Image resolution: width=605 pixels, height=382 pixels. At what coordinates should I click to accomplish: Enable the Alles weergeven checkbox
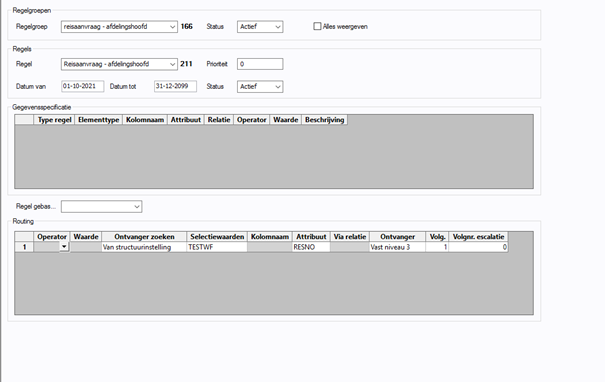pos(317,26)
